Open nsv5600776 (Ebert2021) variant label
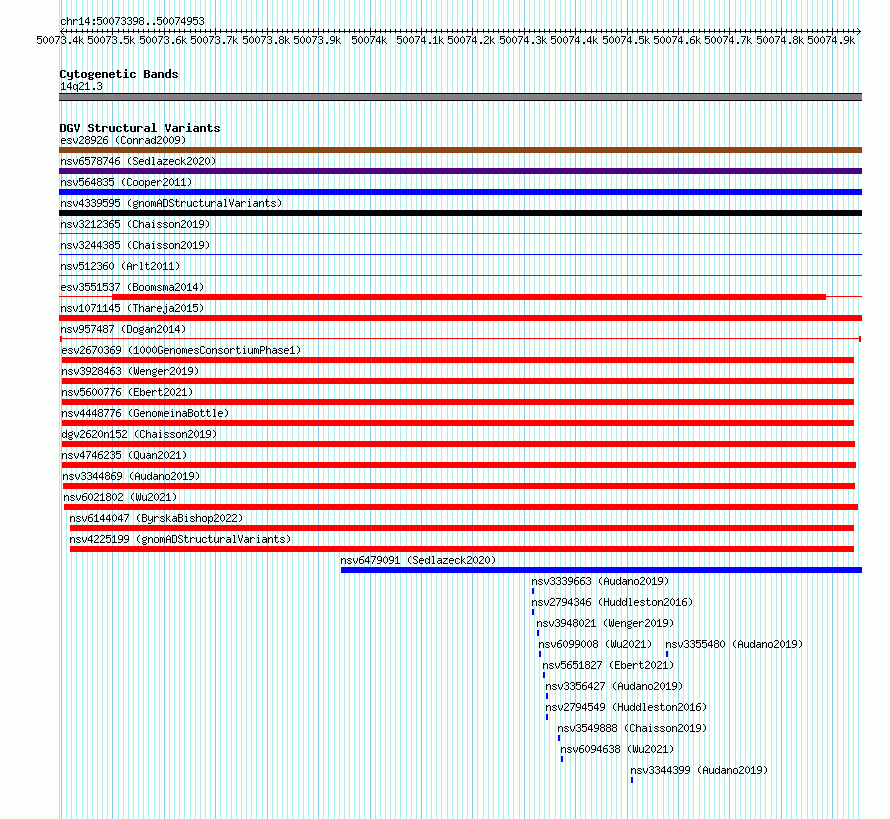 [x=127, y=392]
